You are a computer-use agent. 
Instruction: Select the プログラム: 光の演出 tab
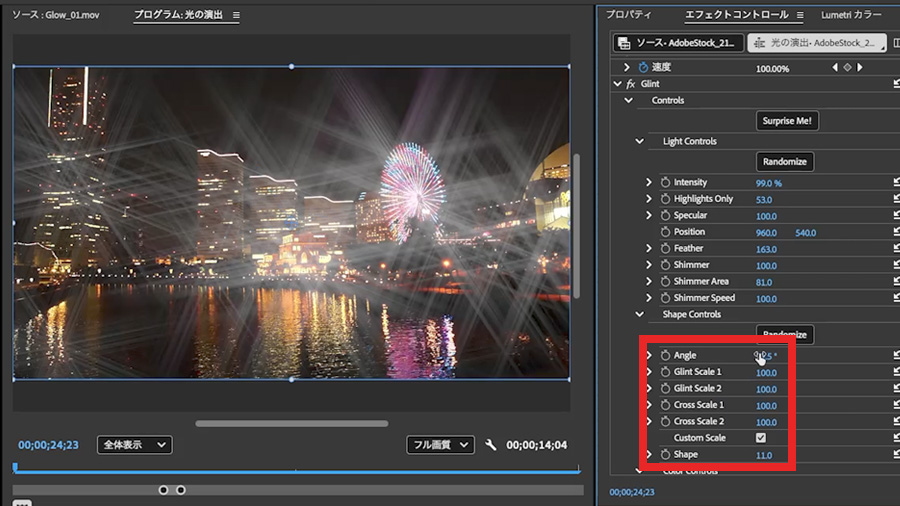[x=179, y=15]
